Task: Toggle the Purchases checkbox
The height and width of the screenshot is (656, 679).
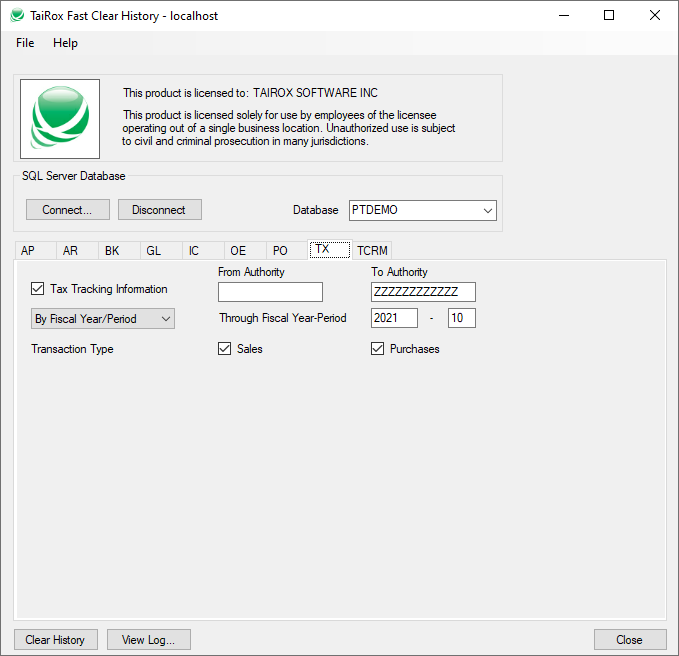Action: click(378, 349)
